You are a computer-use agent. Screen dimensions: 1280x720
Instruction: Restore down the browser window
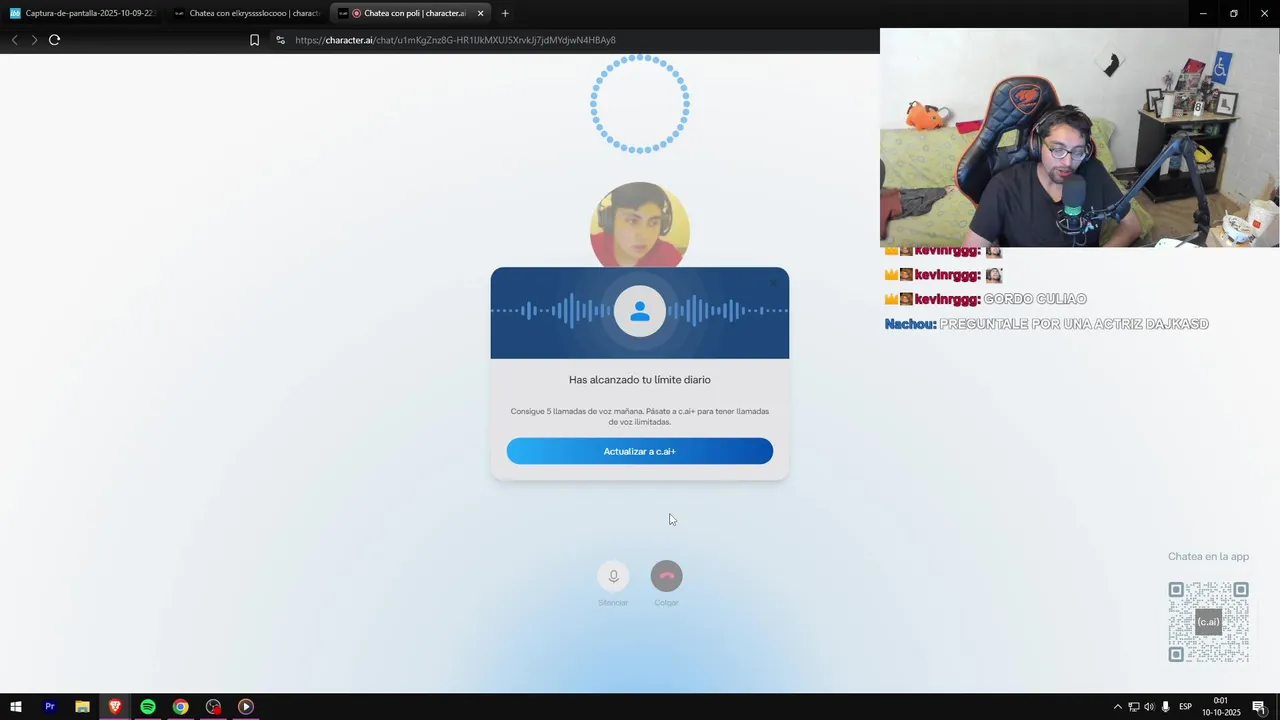point(1234,13)
